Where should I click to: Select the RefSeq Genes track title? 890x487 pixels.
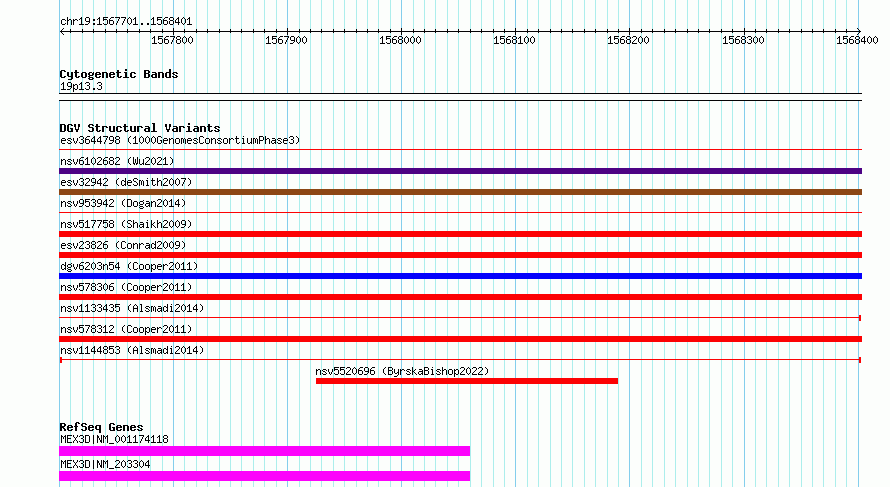(x=101, y=427)
